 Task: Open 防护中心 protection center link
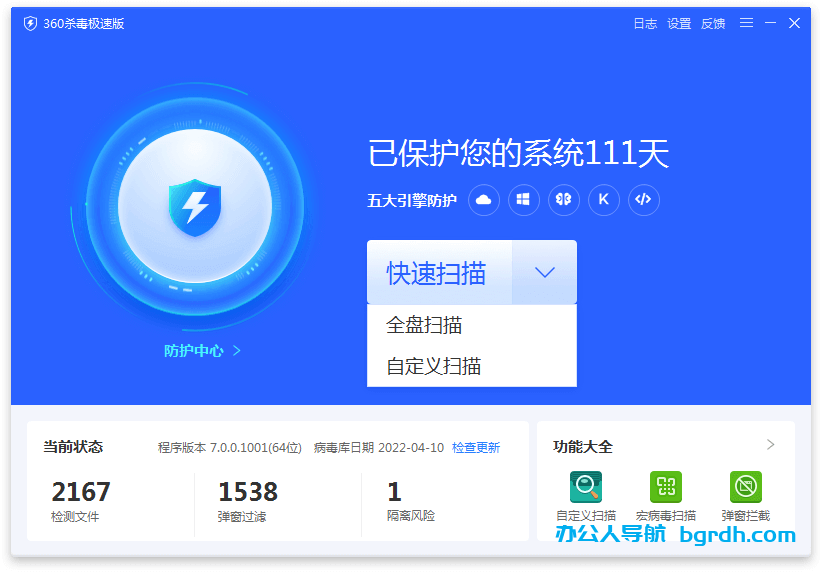pos(194,351)
